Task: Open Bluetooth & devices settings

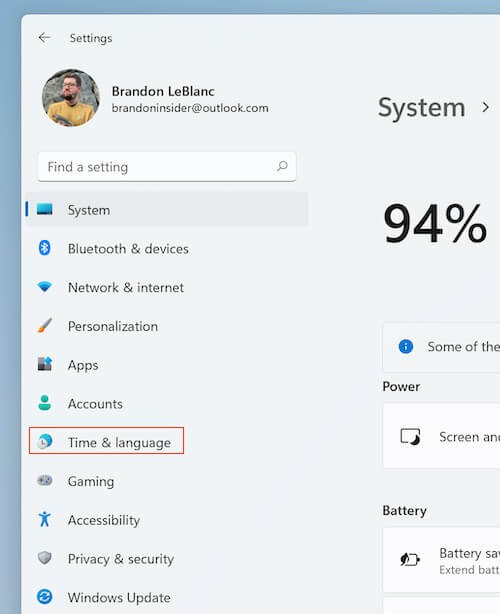Action: tap(128, 249)
